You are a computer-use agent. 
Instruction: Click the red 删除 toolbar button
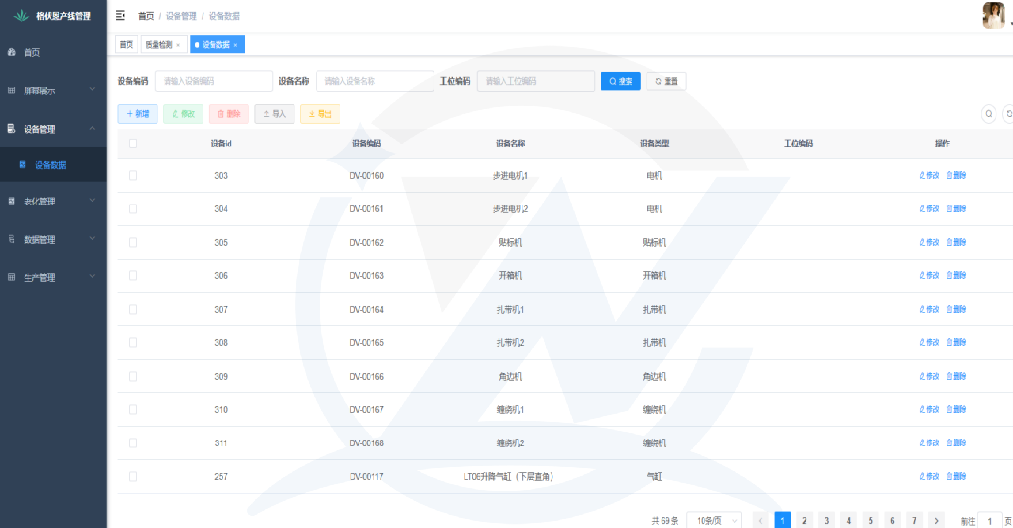click(x=229, y=114)
